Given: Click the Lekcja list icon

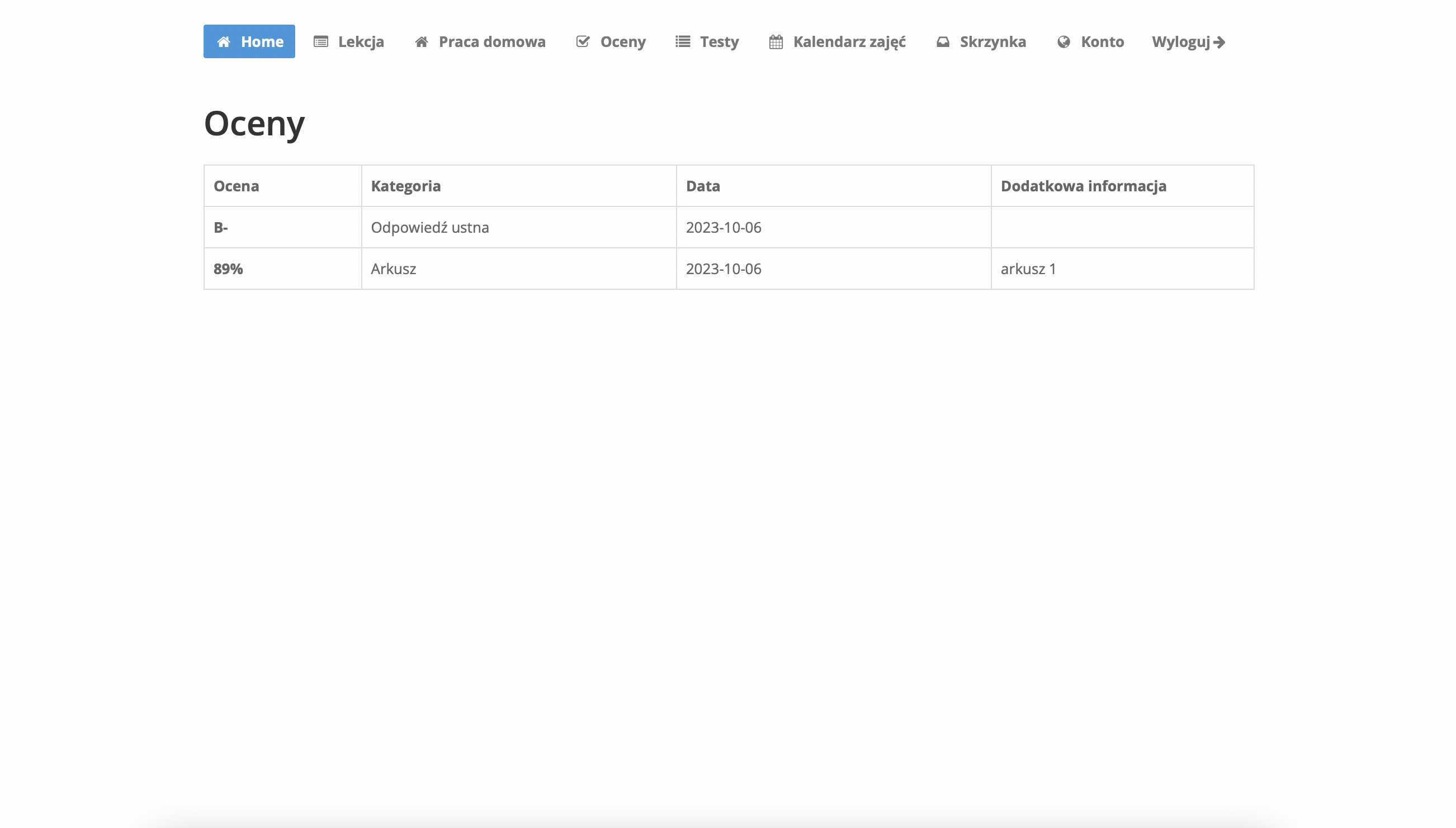Looking at the screenshot, I should 320,41.
